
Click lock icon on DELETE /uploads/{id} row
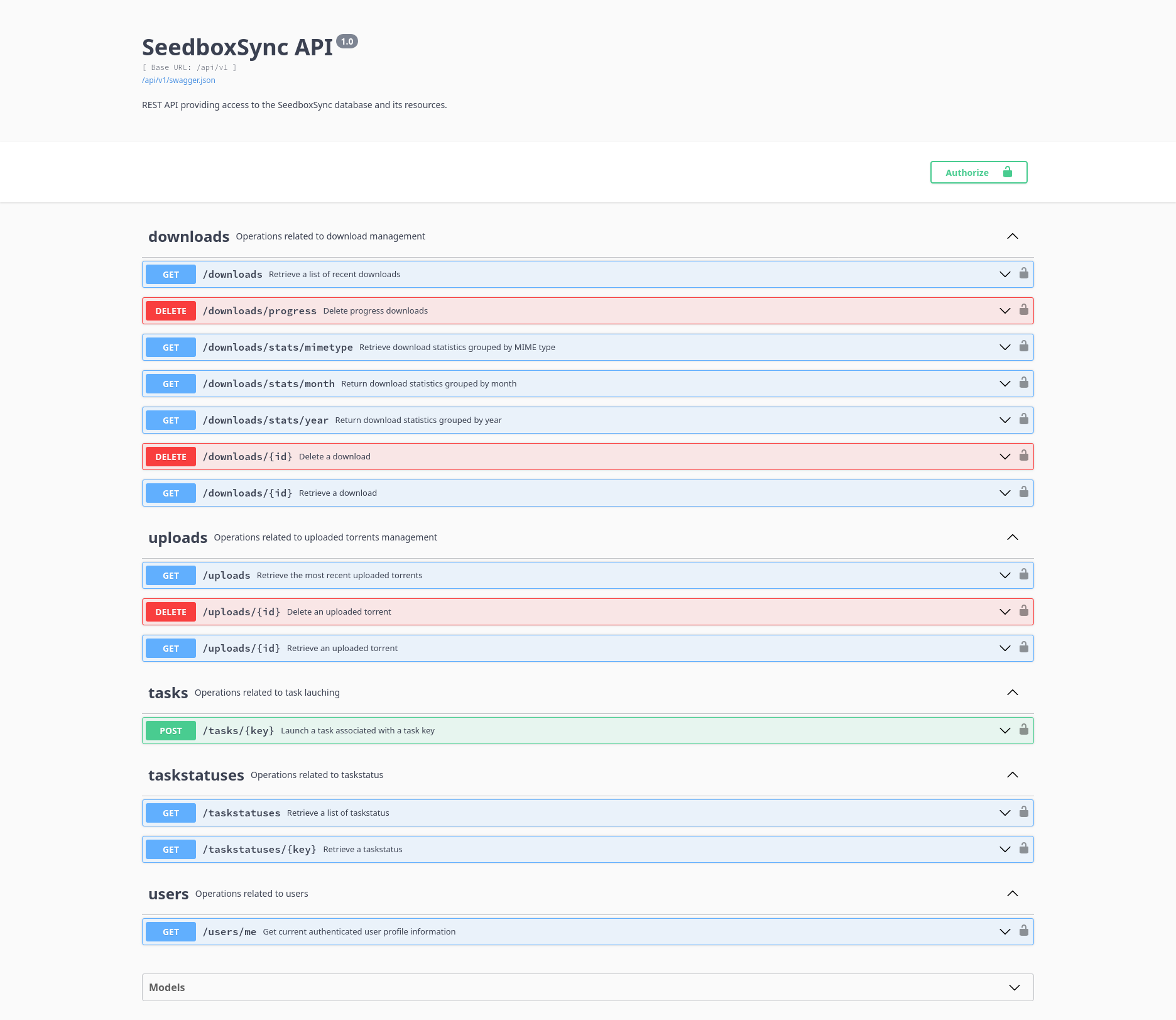(1024, 611)
